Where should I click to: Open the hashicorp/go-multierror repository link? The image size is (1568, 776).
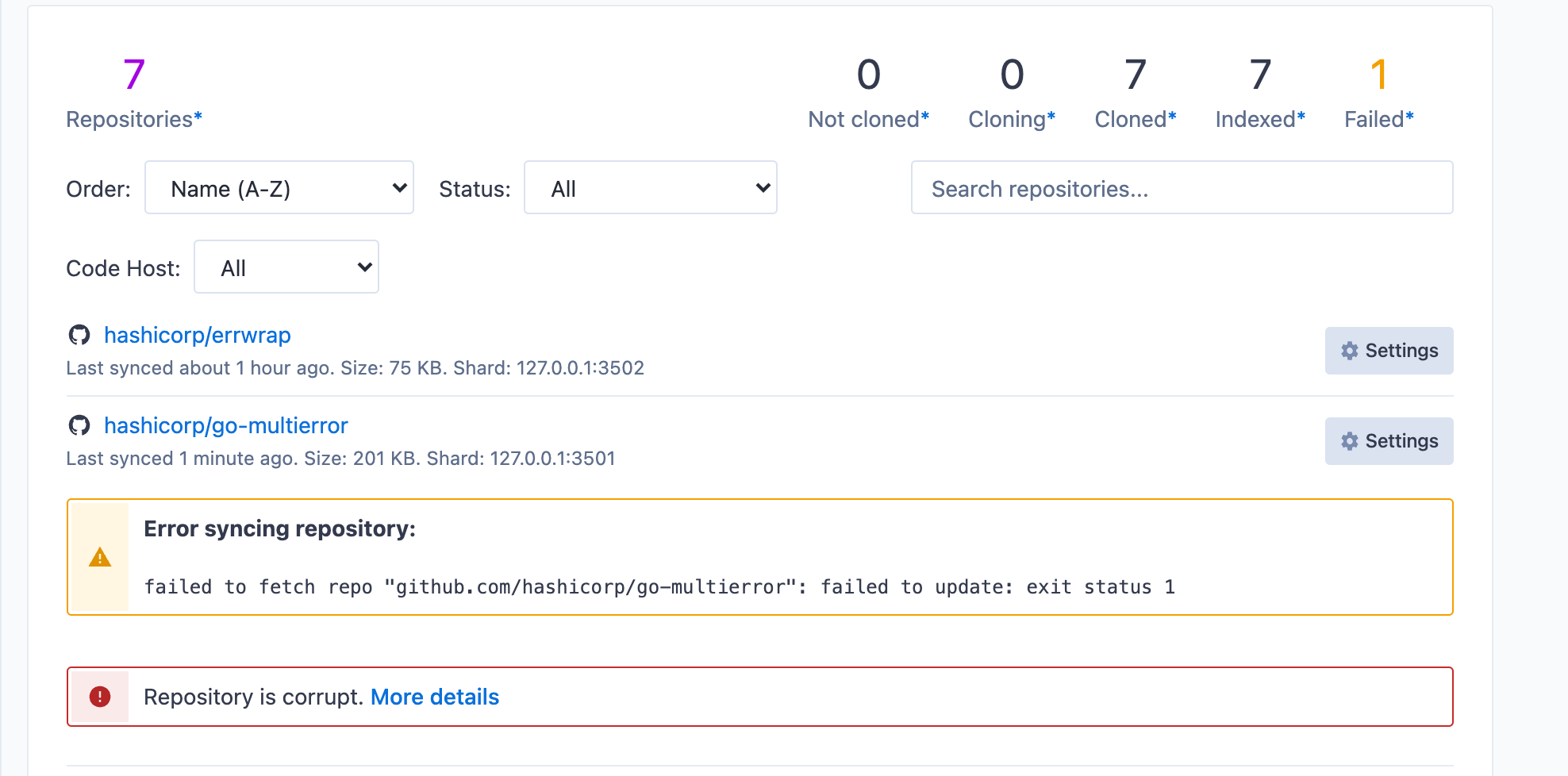click(x=226, y=425)
